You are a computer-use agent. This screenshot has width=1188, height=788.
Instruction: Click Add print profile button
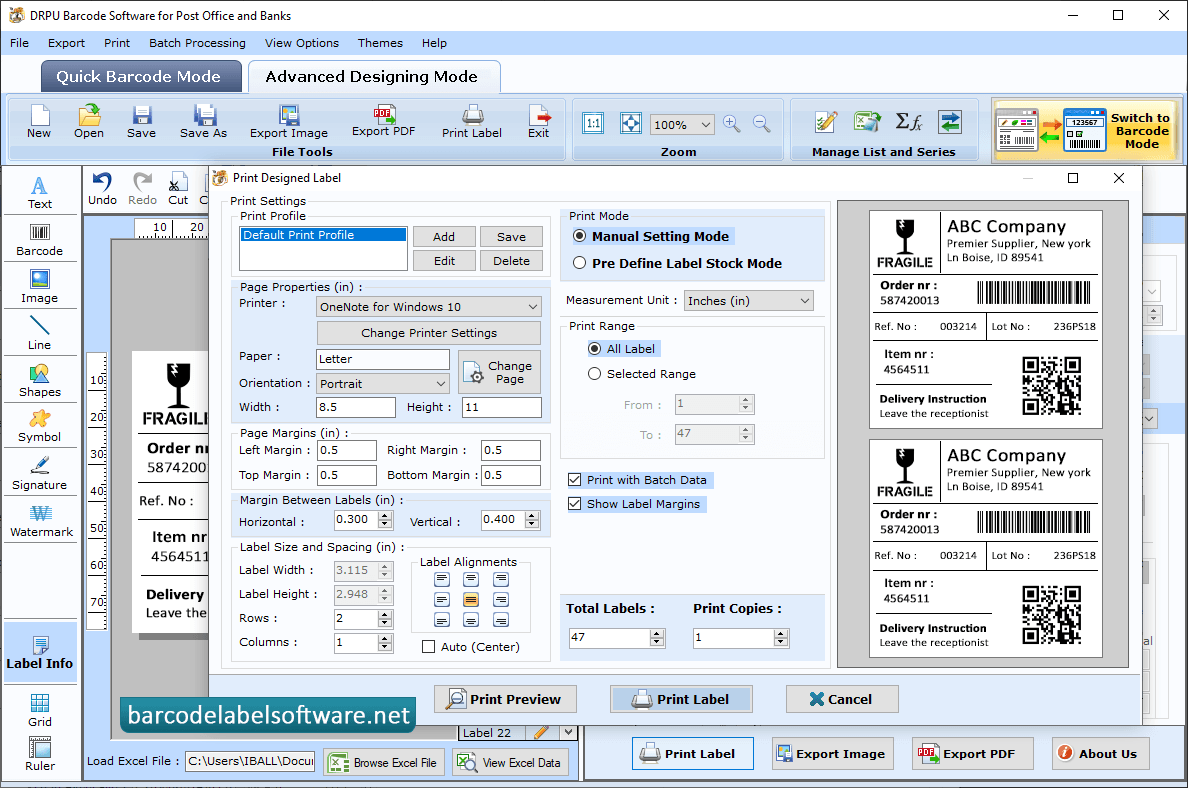point(444,236)
